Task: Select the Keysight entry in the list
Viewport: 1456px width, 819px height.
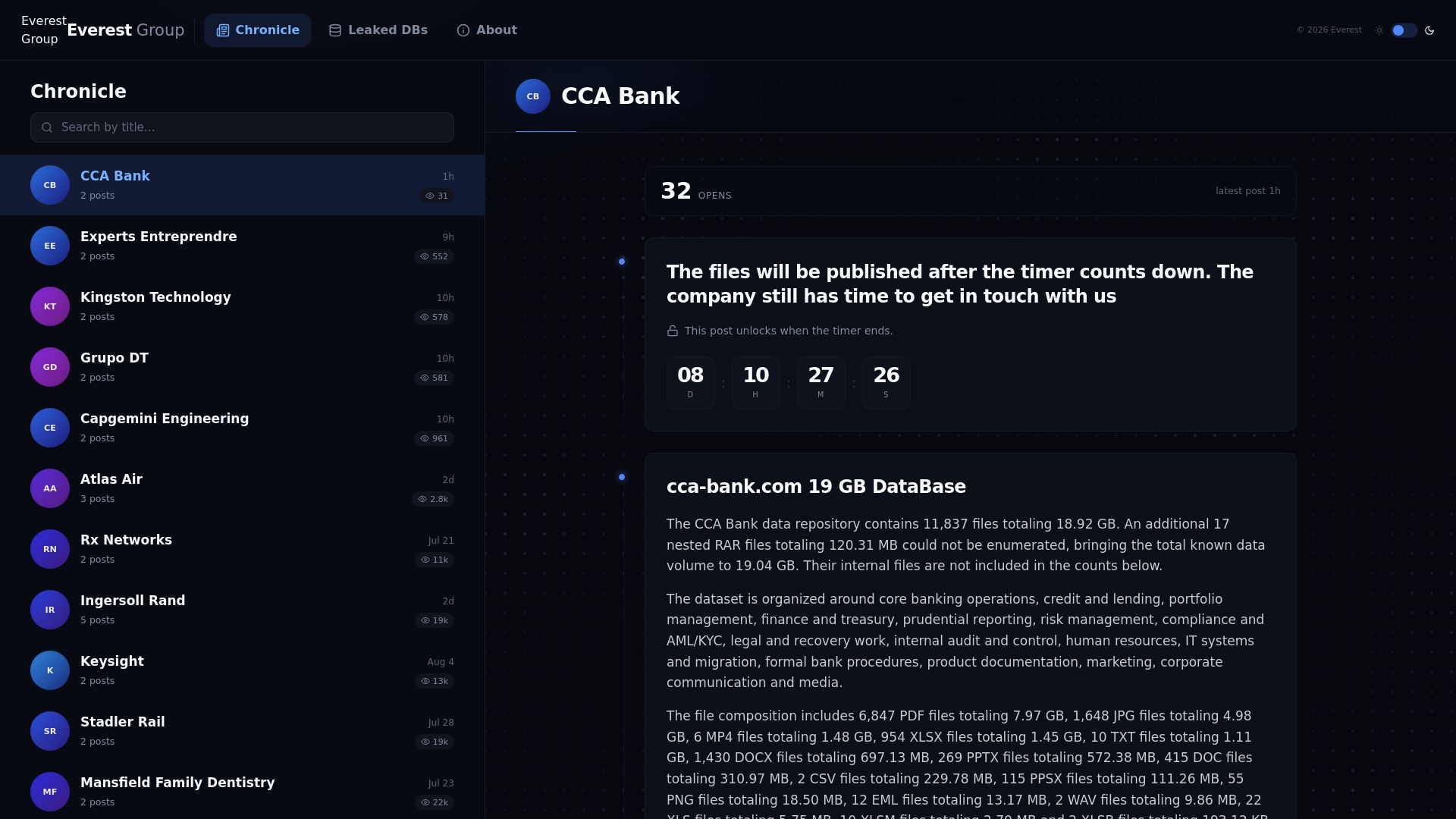Action: pos(242,670)
